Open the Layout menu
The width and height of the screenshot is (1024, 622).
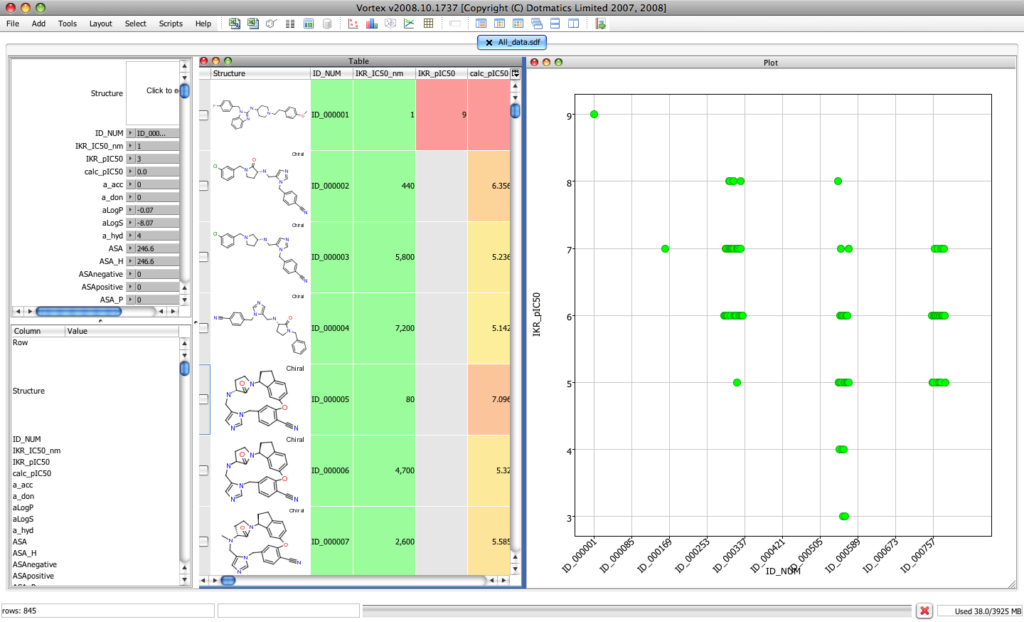(101, 24)
